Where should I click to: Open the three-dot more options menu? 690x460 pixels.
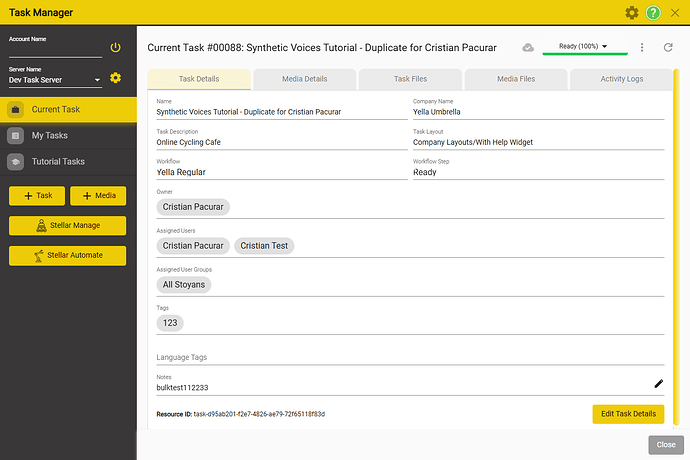pyautogui.click(x=642, y=47)
